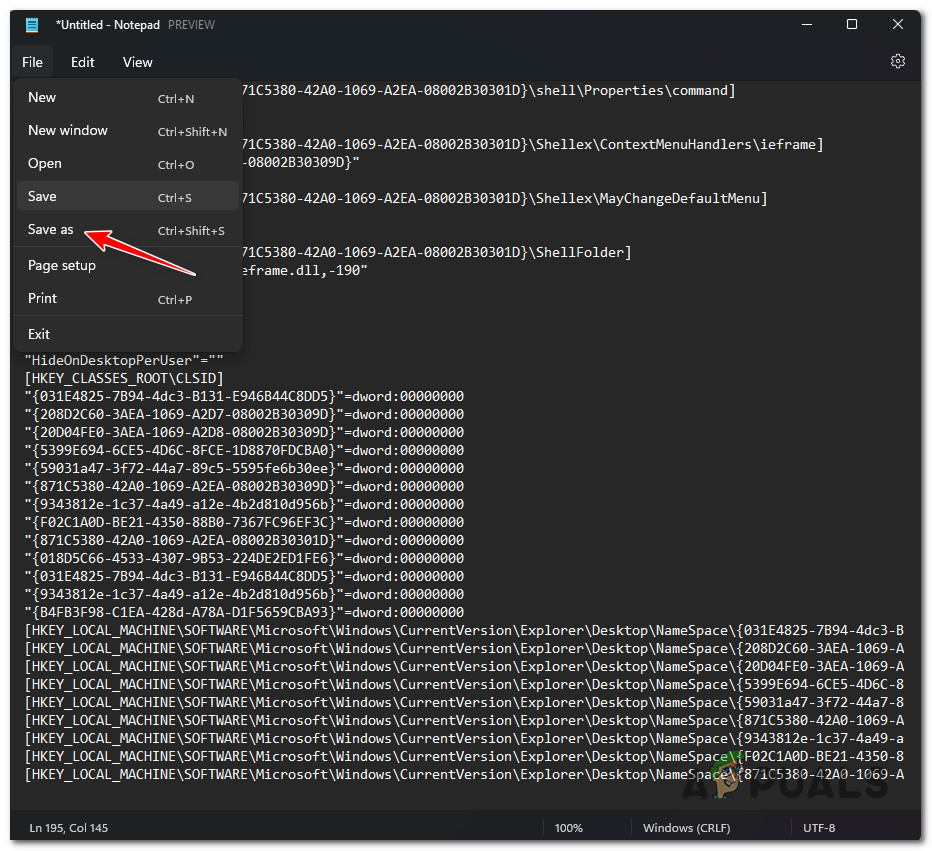Click the {018D5C66-4533-4307 dword line
This screenshot has height=851, width=932.
click(x=244, y=558)
